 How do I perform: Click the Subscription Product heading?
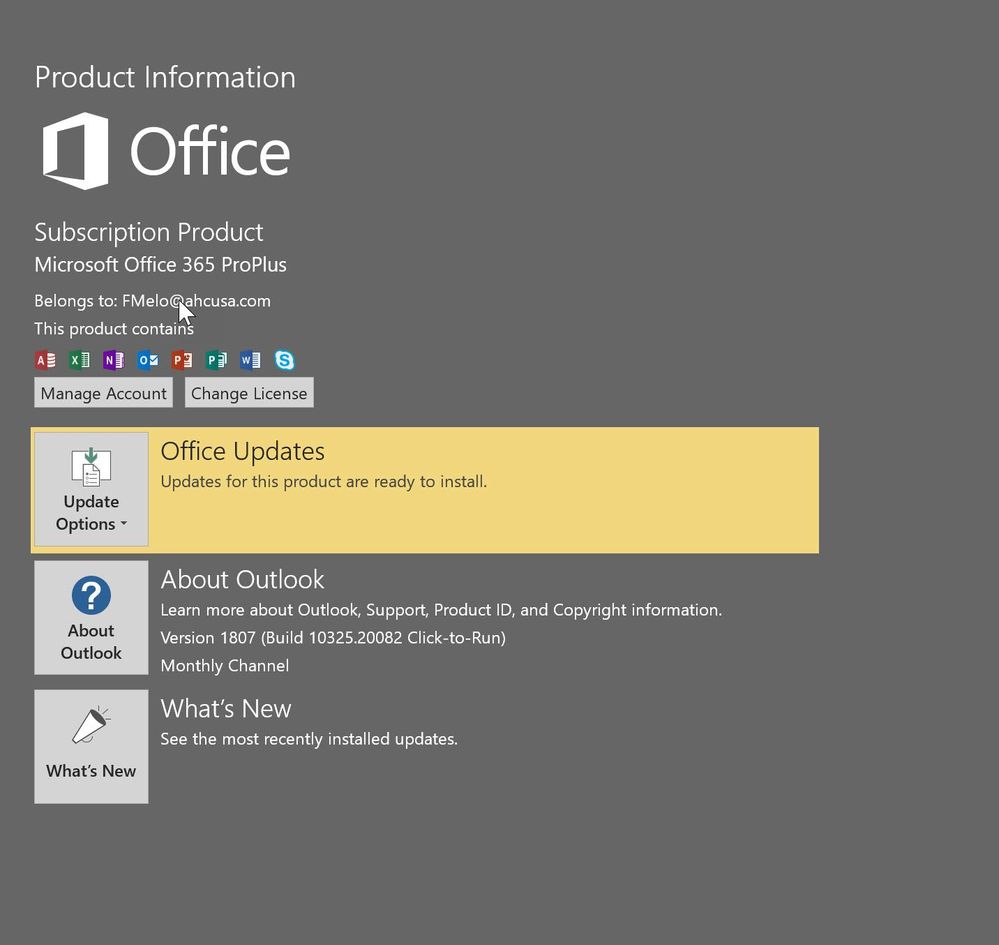148,232
